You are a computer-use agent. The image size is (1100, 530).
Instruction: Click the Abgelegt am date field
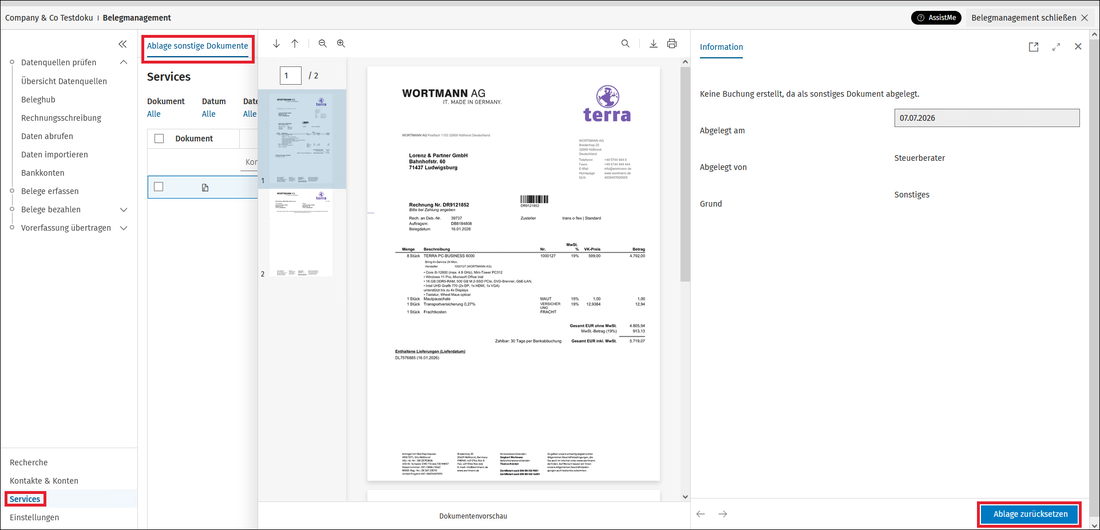(987, 118)
